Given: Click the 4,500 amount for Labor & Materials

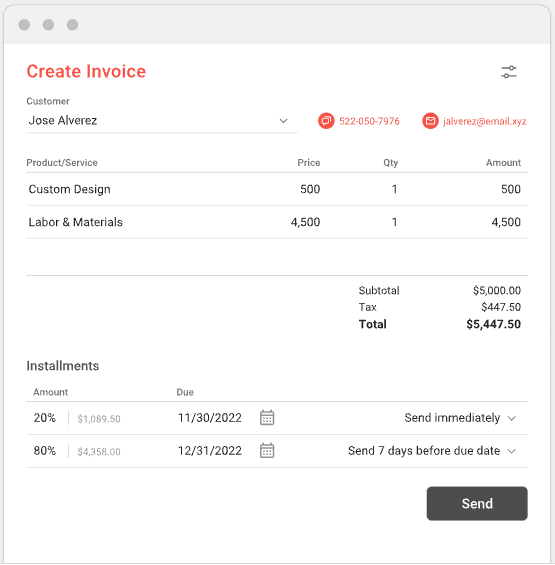Looking at the screenshot, I should coord(506,222).
